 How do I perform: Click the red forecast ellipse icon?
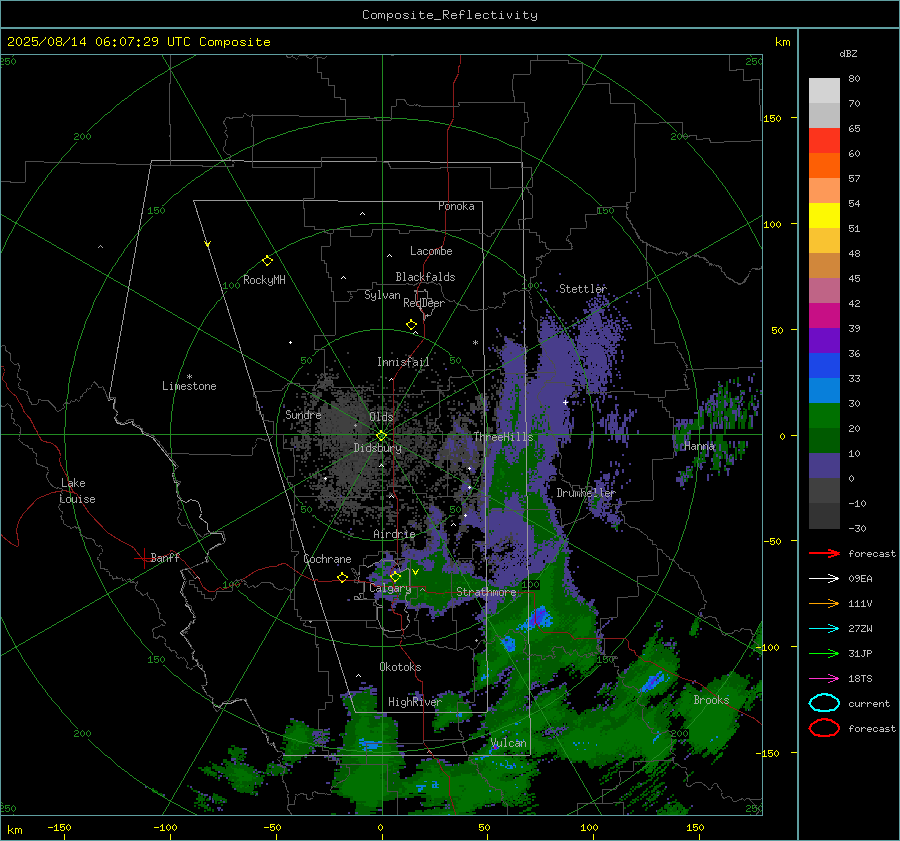(824, 728)
